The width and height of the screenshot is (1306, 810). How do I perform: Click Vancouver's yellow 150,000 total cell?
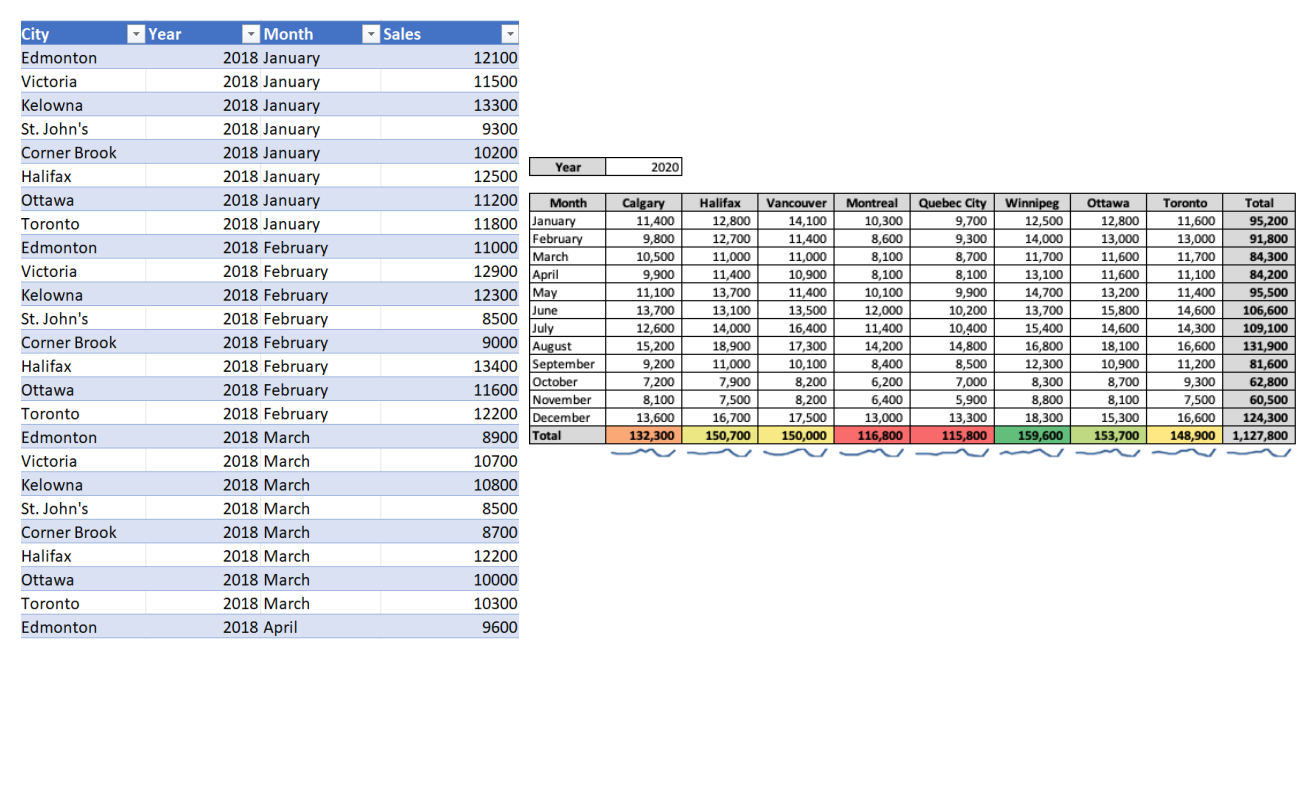[x=796, y=435]
